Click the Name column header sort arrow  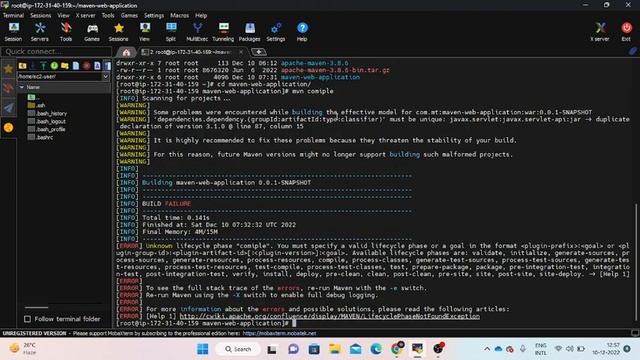(22, 87)
